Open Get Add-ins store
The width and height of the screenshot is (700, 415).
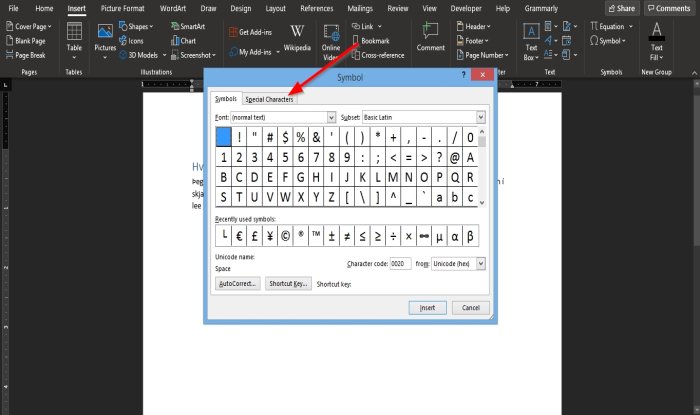[250, 32]
